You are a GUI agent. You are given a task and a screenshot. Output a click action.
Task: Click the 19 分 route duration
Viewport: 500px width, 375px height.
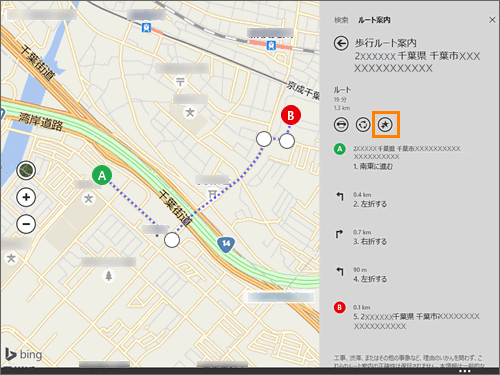coord(340,99)
